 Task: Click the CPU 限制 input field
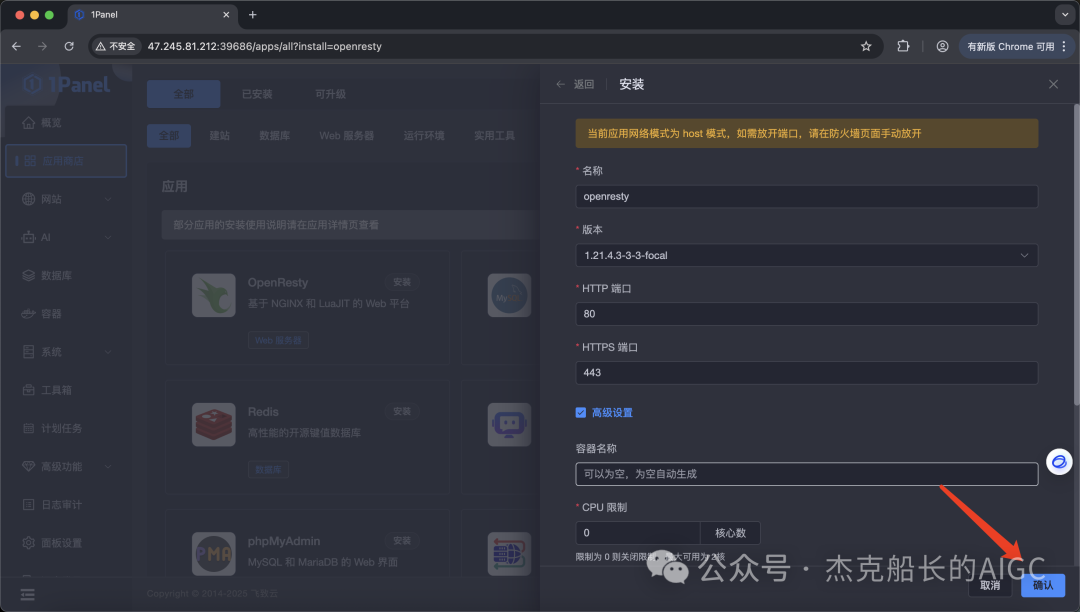(638, 533)
